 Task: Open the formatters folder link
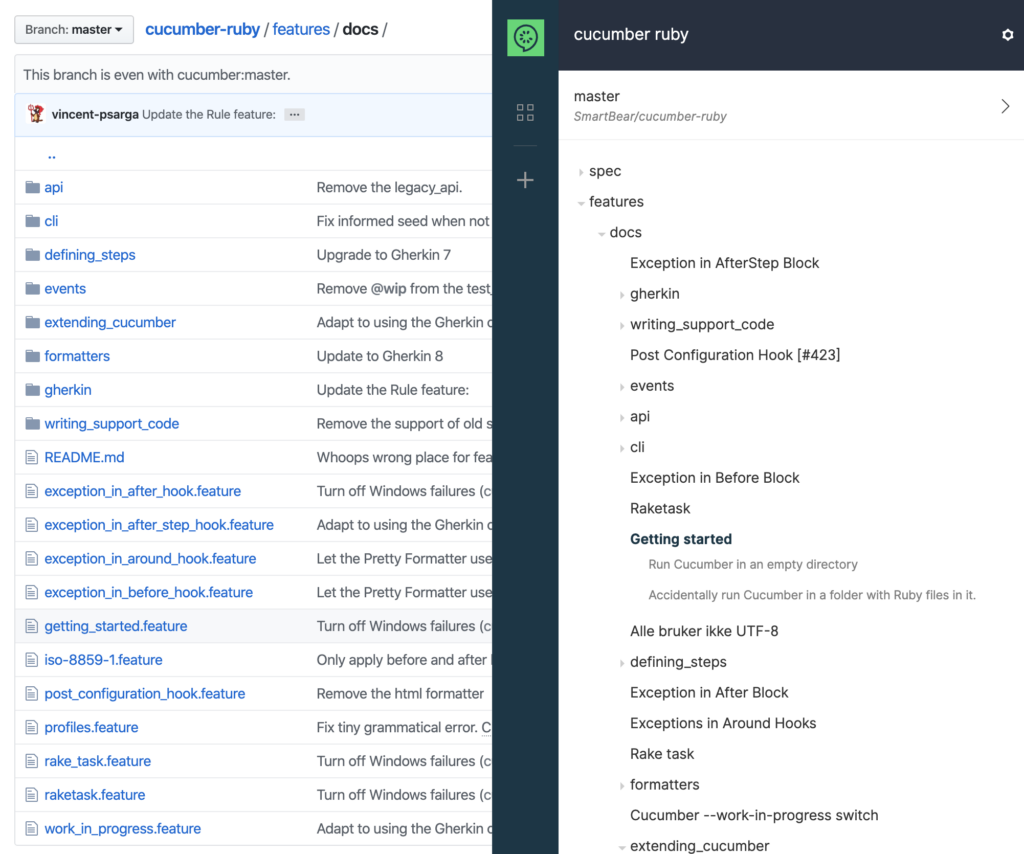(x=77, y=356)
